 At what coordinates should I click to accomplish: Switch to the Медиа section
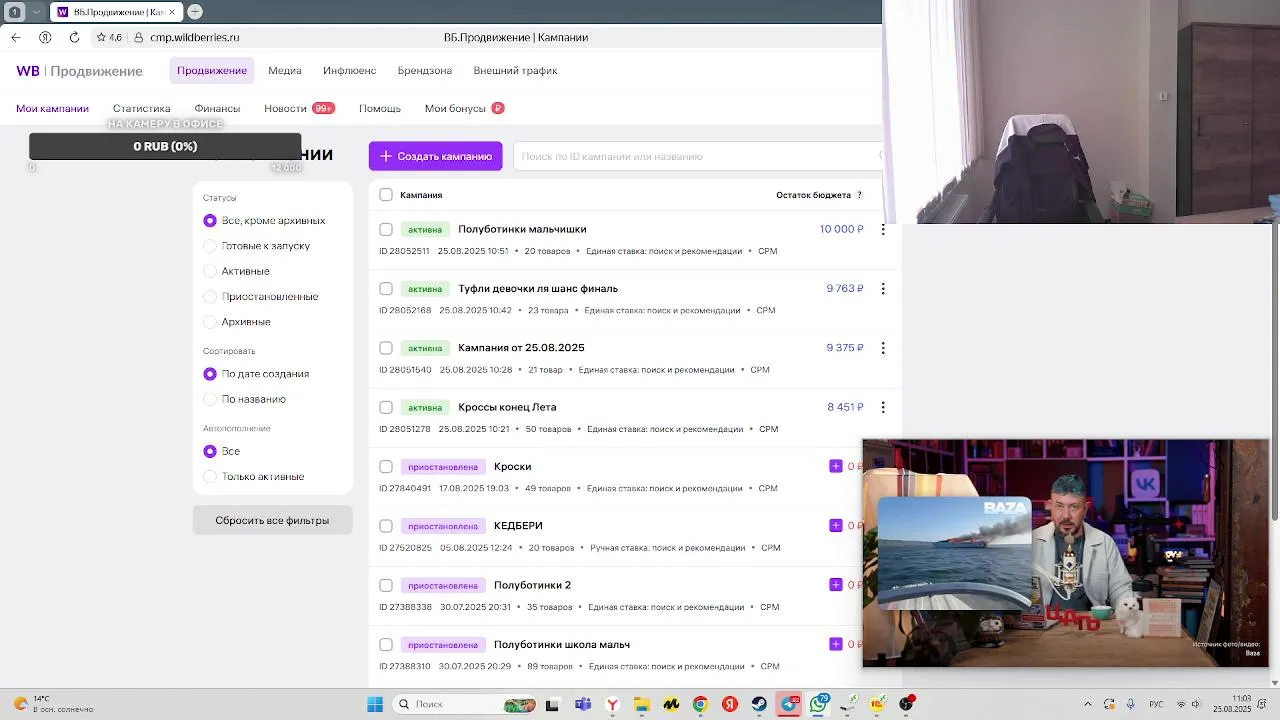coord(285,71)
